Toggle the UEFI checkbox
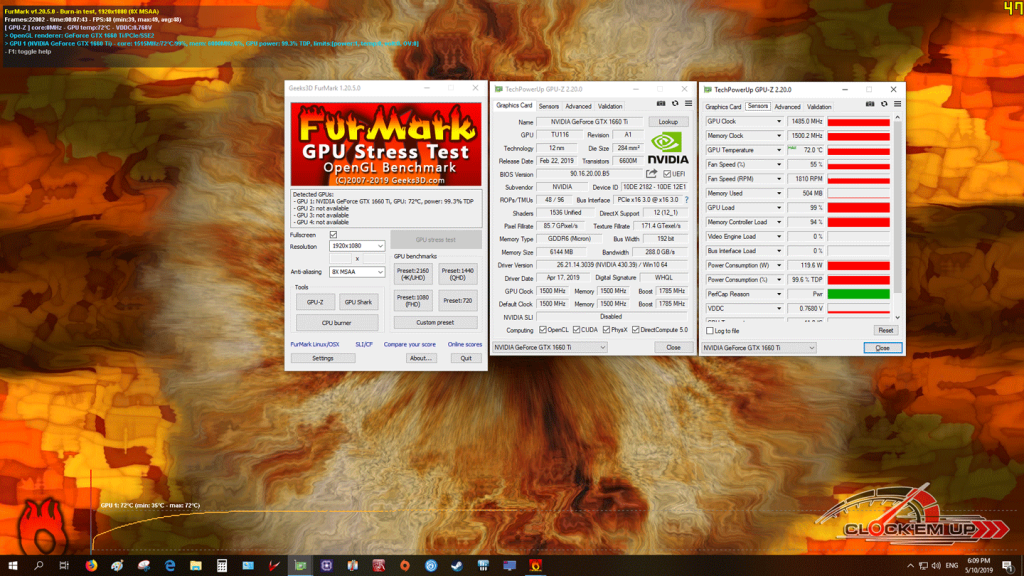This screenshot has width=1024, height=576. [x=667, y=174]
